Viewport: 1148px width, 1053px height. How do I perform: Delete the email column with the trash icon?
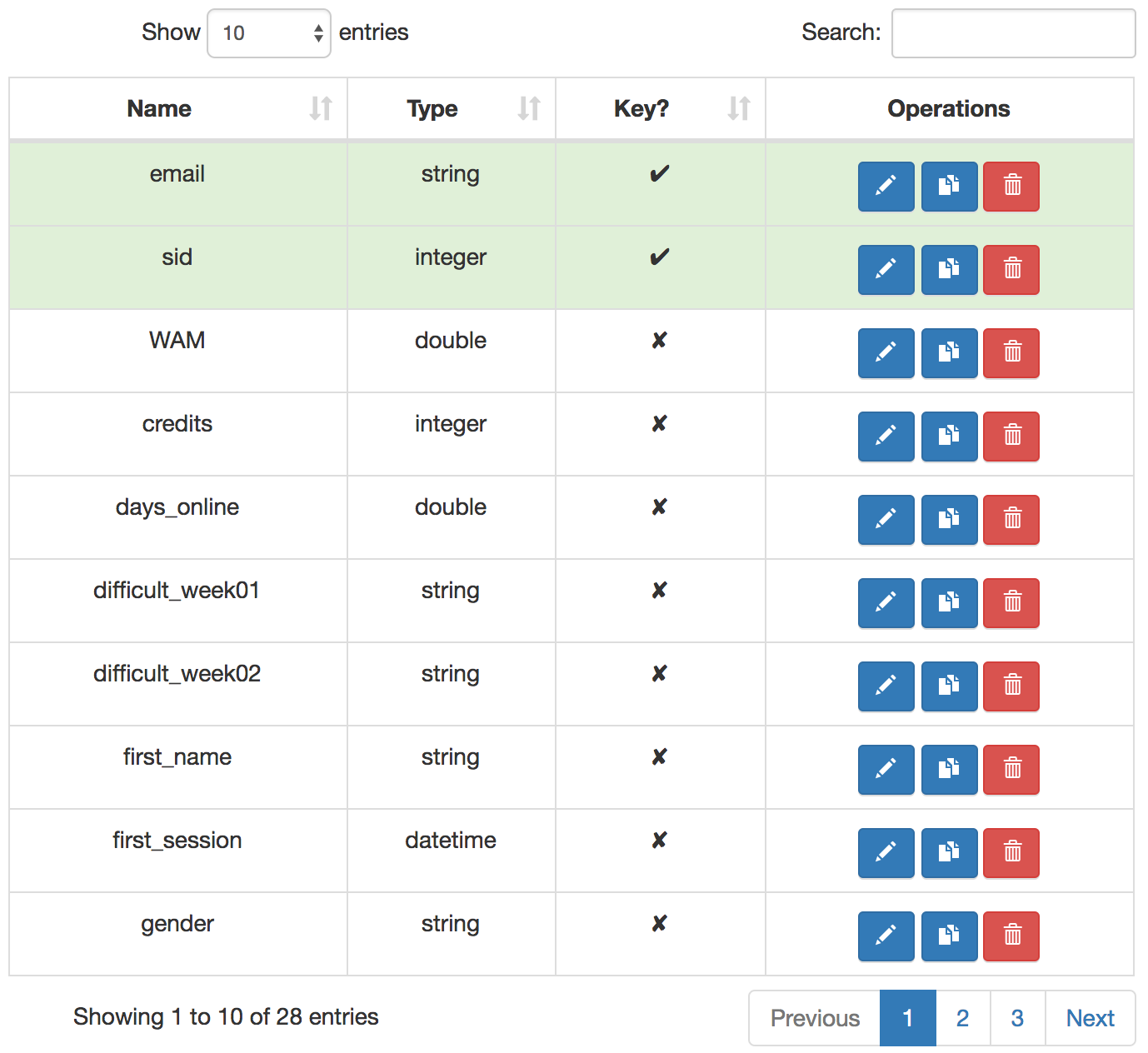pyautogui.click(x=1011, y=186)
